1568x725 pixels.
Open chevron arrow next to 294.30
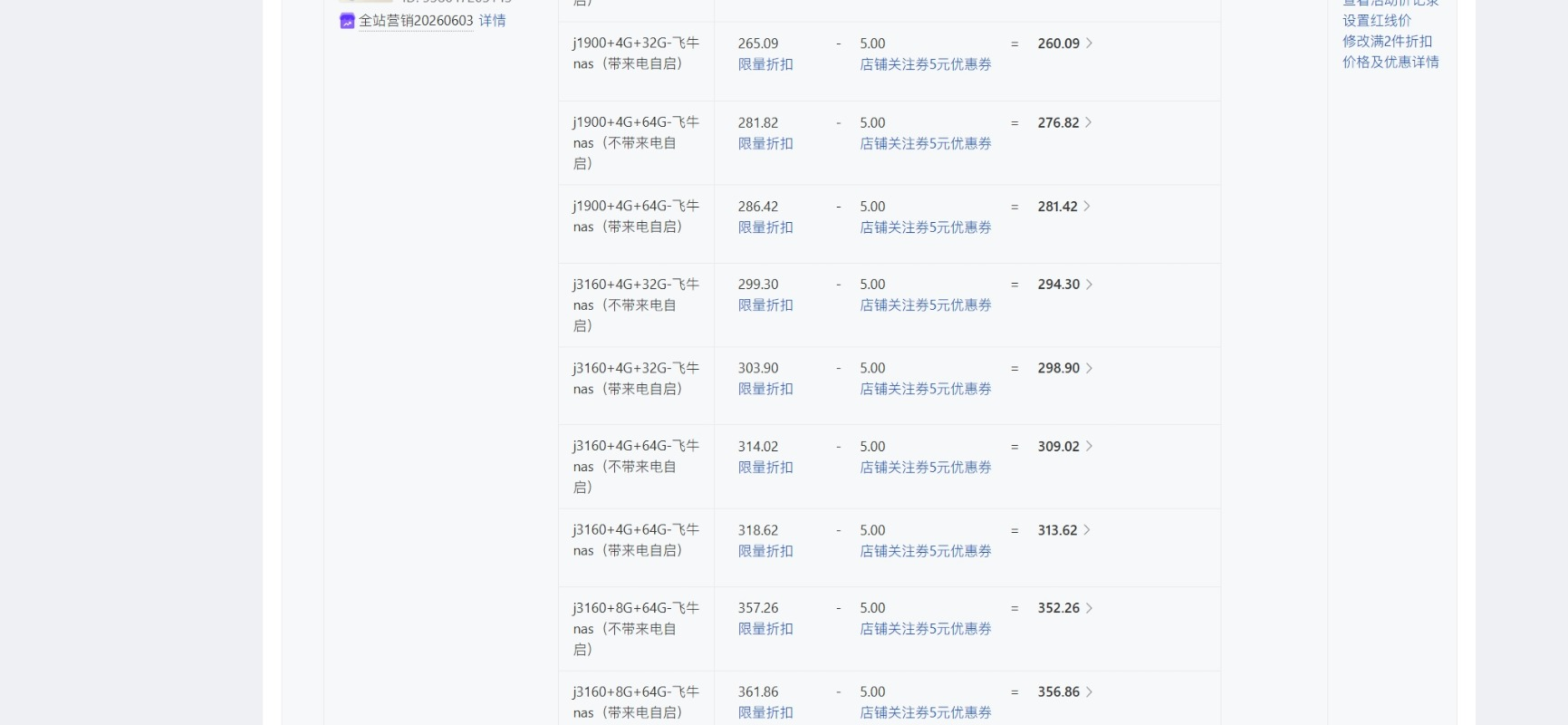pos(1089,285)
